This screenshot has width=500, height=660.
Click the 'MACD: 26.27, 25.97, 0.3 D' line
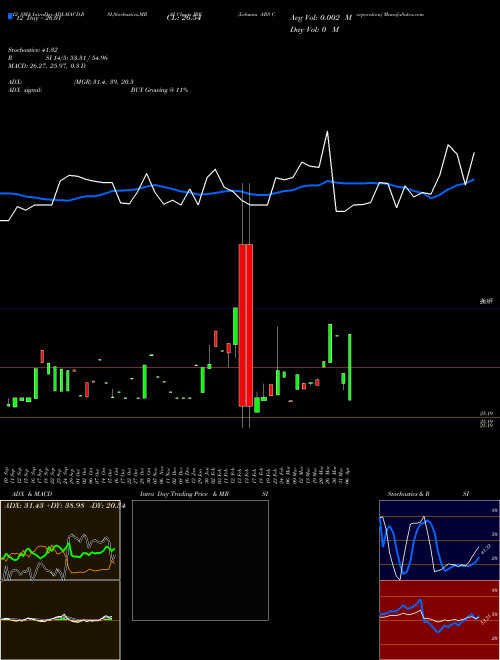[47, 66]
